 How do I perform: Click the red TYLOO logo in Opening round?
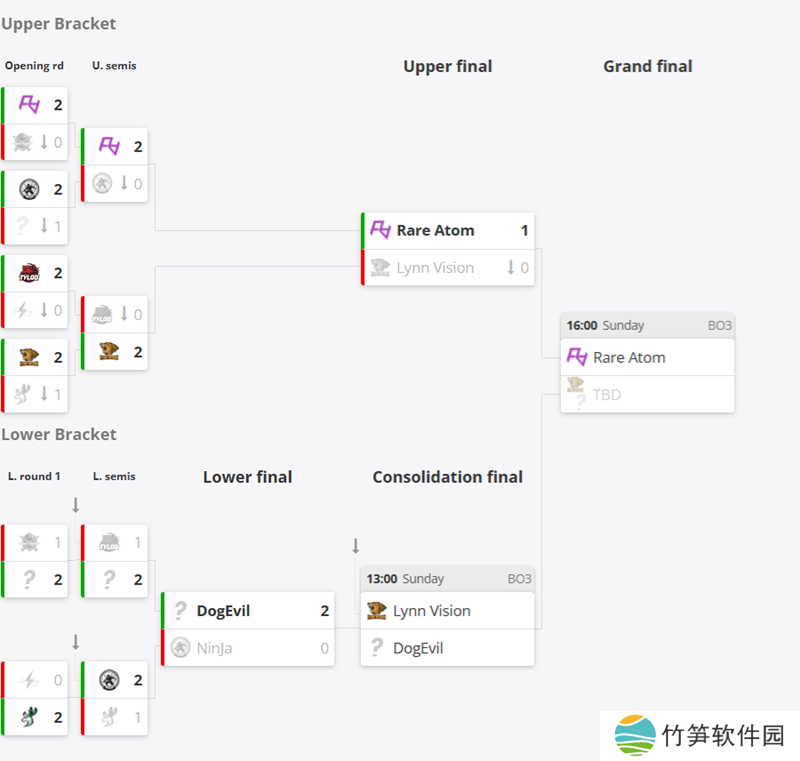pos(29,272)
